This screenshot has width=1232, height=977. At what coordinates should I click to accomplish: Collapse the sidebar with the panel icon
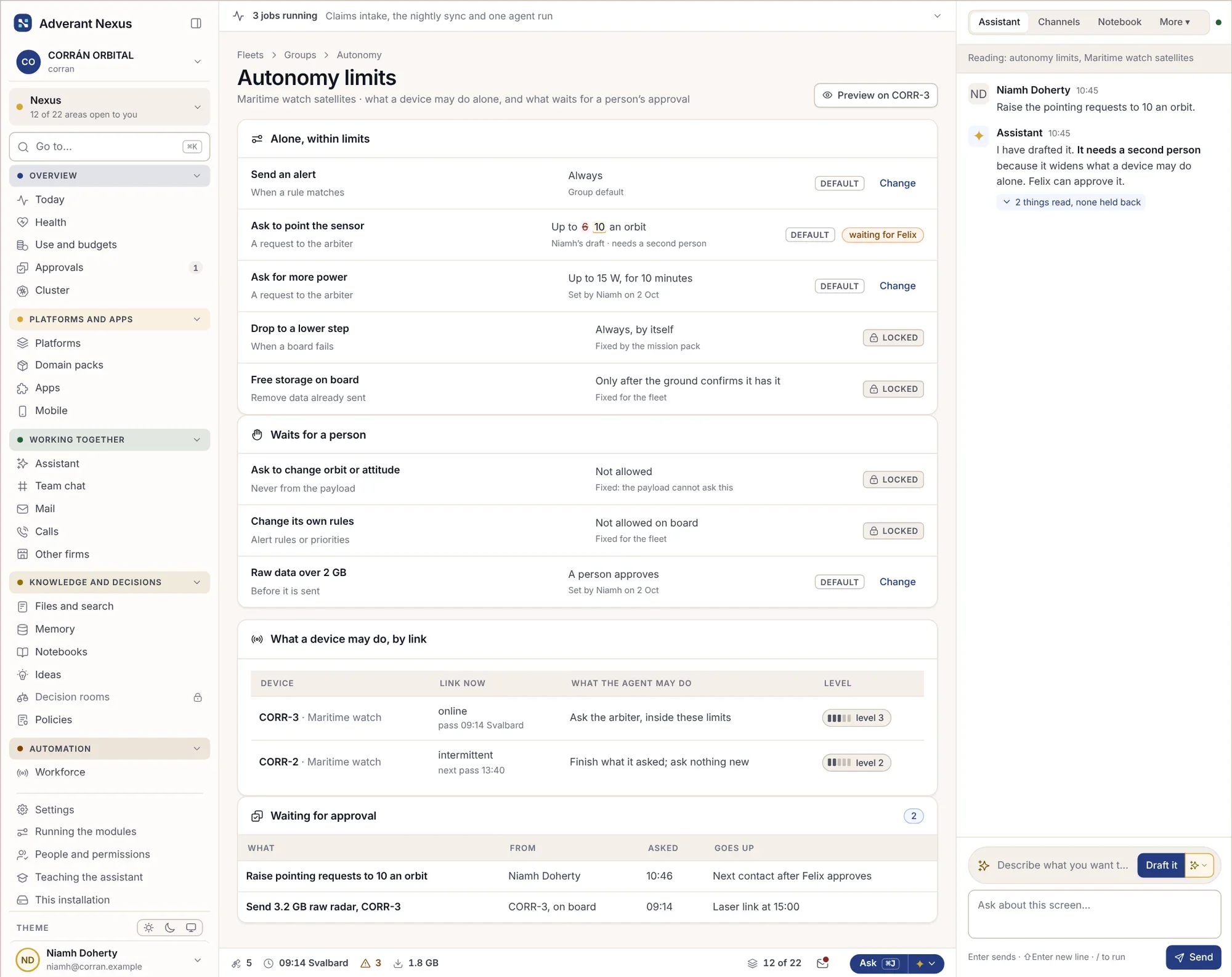coord(196,23)
